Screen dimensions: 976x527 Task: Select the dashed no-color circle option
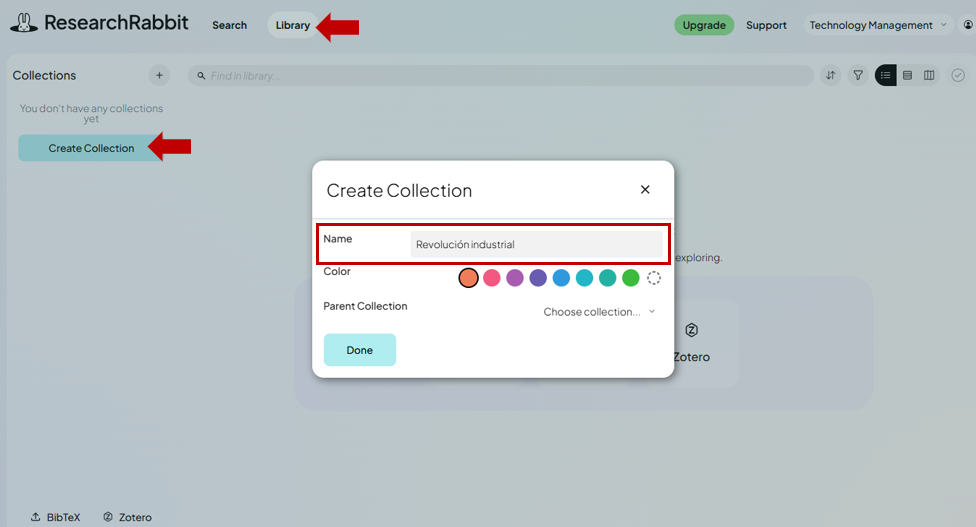[x=654, y=278]
